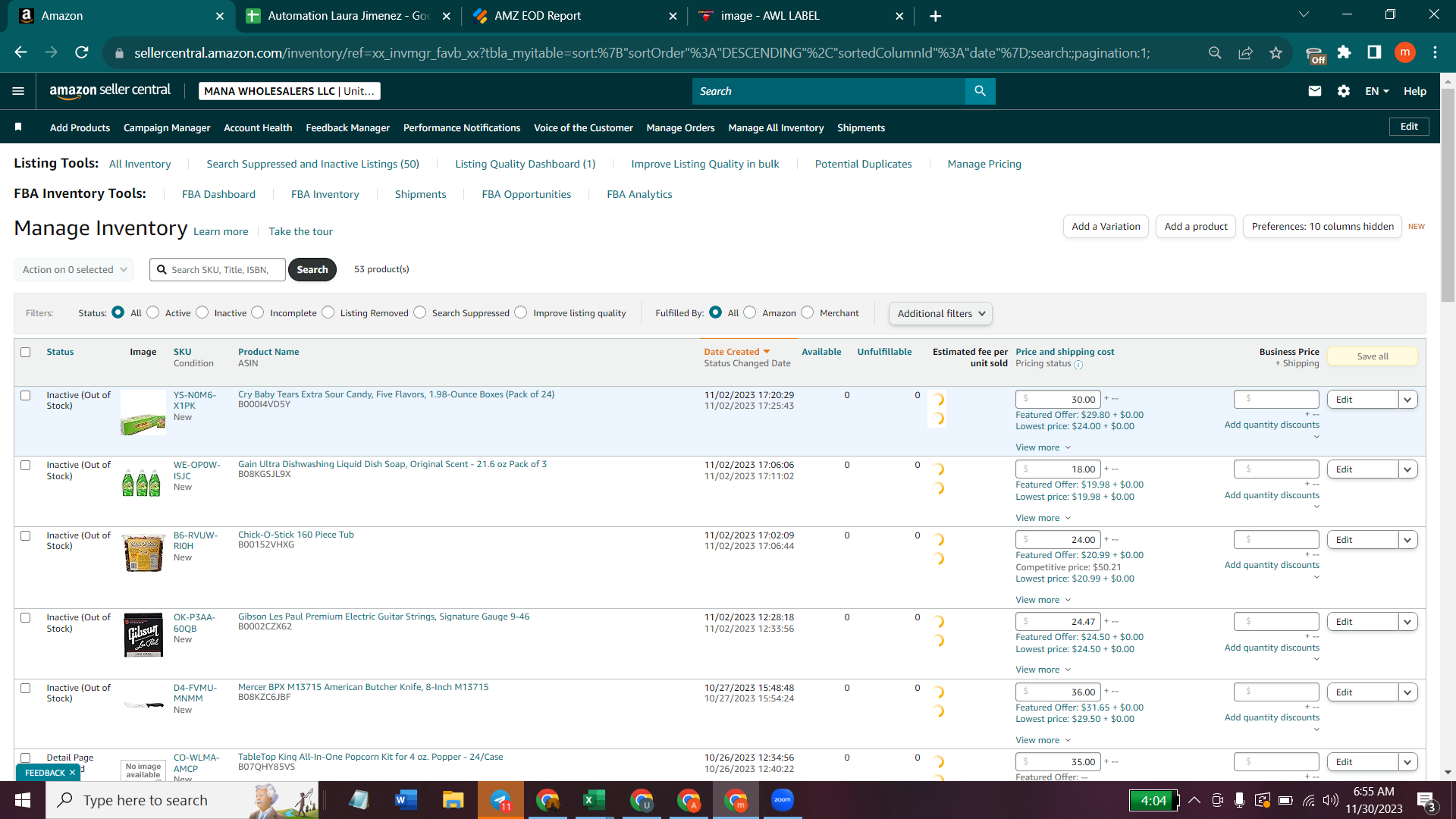
Task: Click the volume icon in system tray
Action: pyautogui.click(x=1331, y=800)
